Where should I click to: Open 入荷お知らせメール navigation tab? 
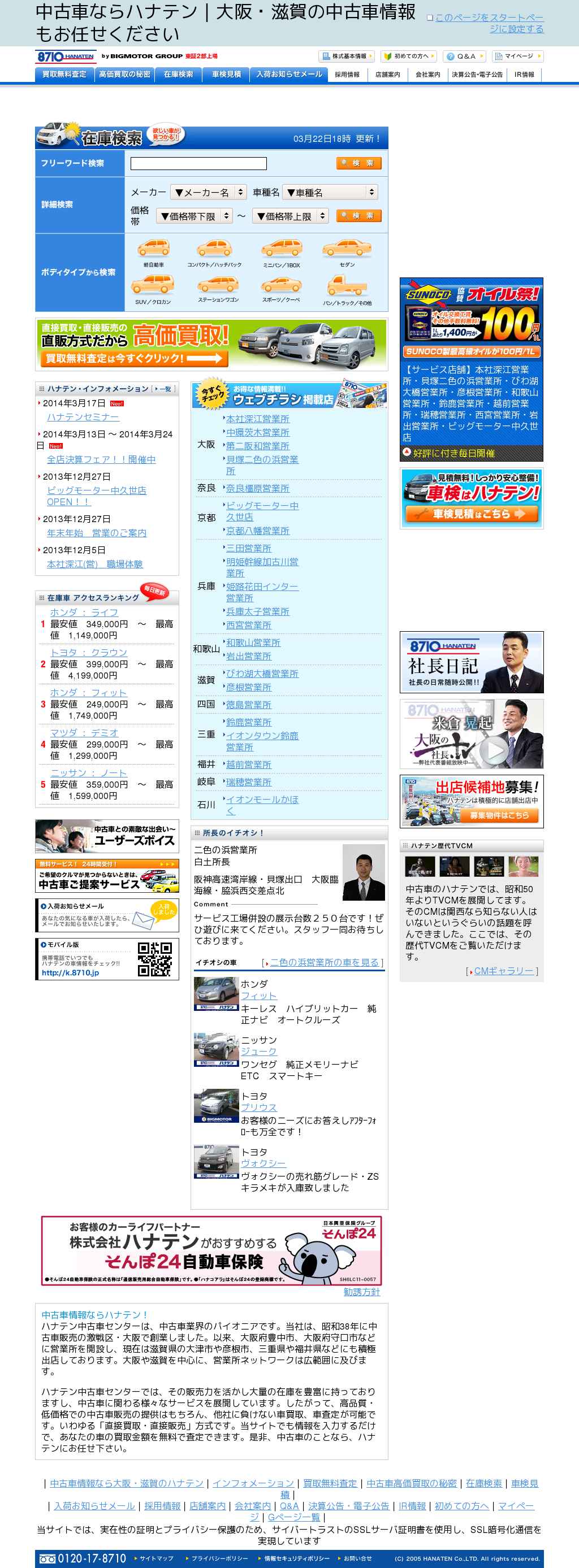(x=289, y=74)
